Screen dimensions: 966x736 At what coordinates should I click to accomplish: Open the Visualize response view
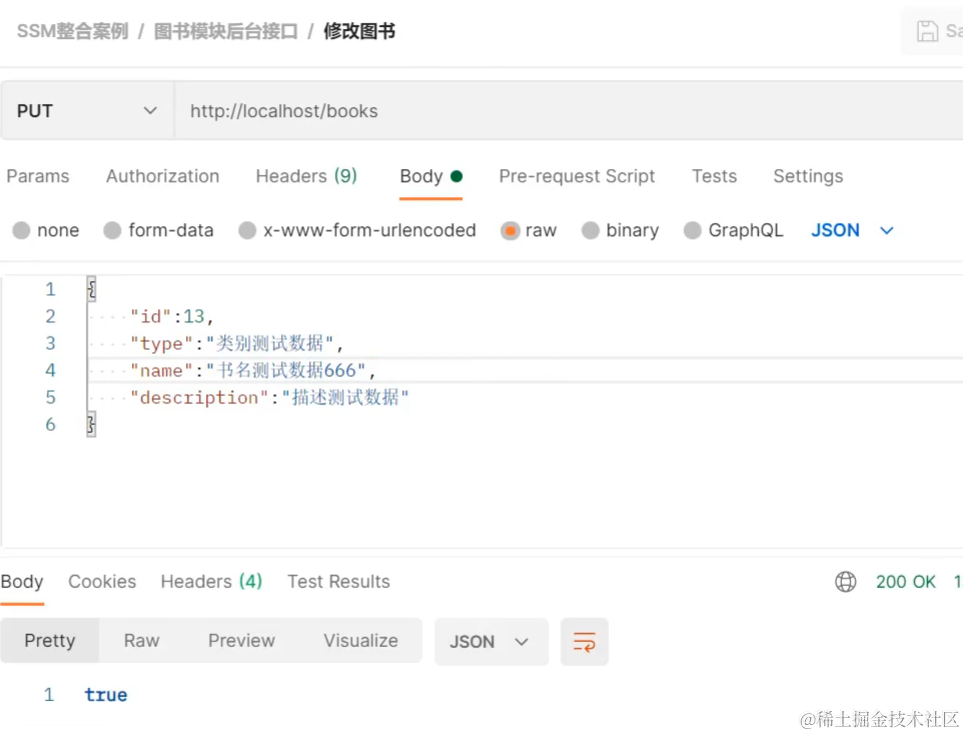click(x=360, y=641)
